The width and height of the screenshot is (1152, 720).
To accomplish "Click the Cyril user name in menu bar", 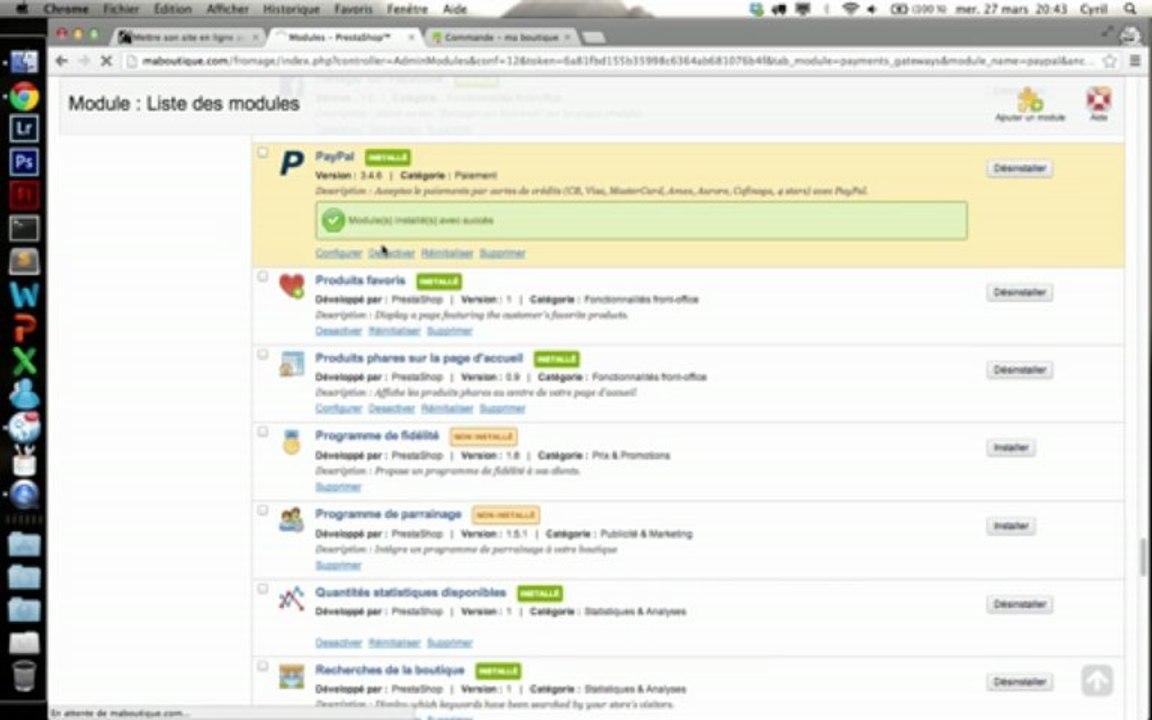I will (x=1094, y=10).
